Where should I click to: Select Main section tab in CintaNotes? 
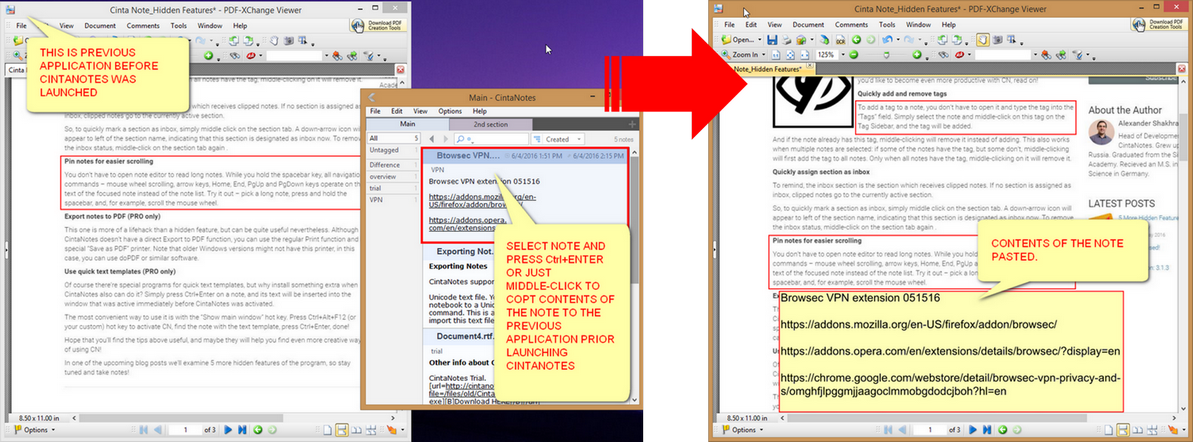(408, 125)
